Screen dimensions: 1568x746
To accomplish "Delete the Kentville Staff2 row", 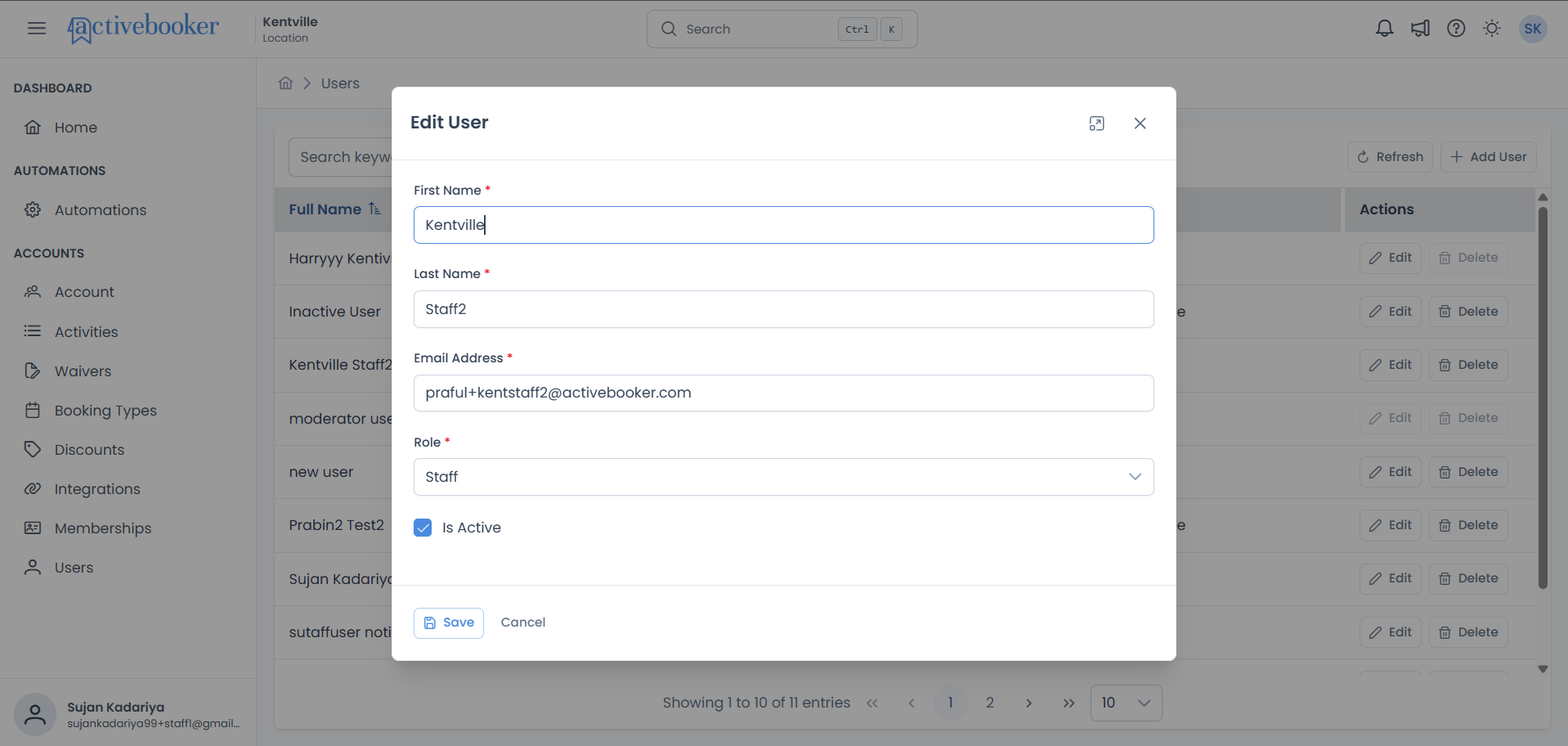I will pos(1468,365).
